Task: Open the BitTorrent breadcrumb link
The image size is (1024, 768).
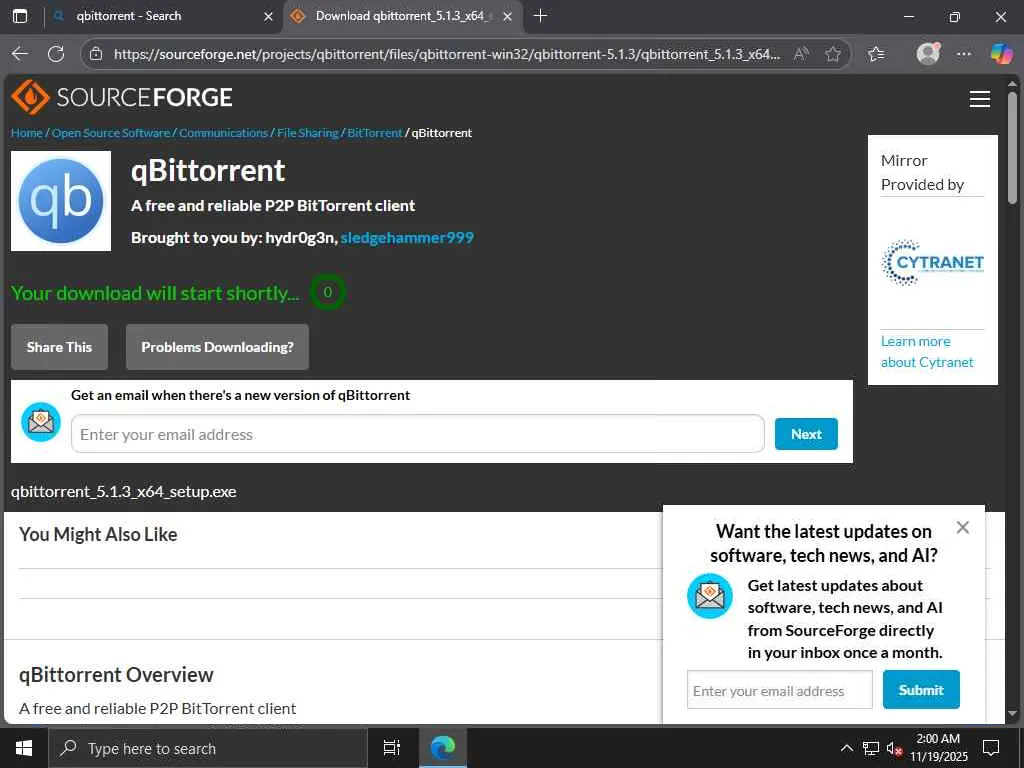Action: (x=375, y=133)
